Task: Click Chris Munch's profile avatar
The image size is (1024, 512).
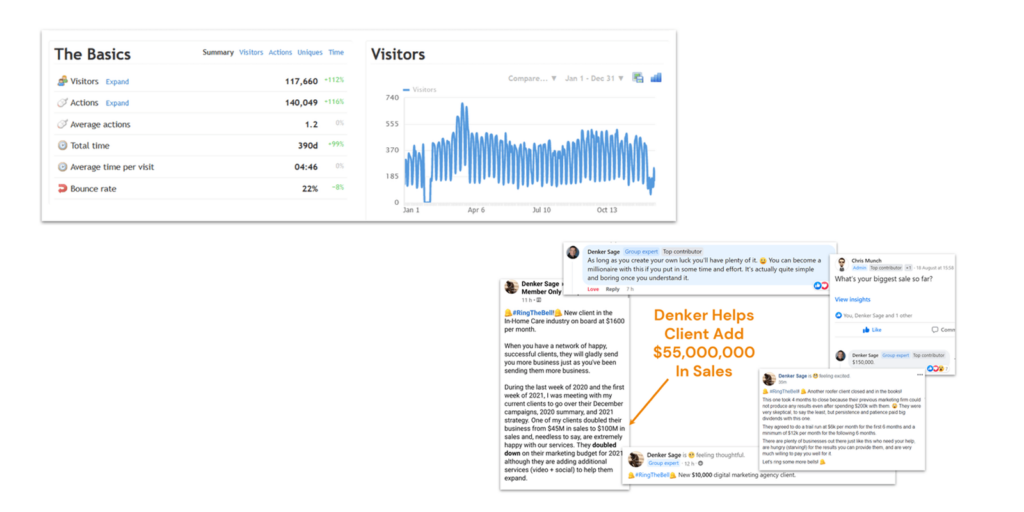Action: point(842,264)
